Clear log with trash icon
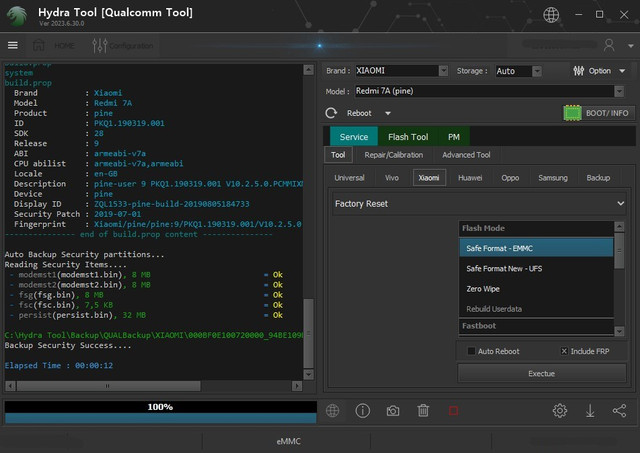 (423, 411)
